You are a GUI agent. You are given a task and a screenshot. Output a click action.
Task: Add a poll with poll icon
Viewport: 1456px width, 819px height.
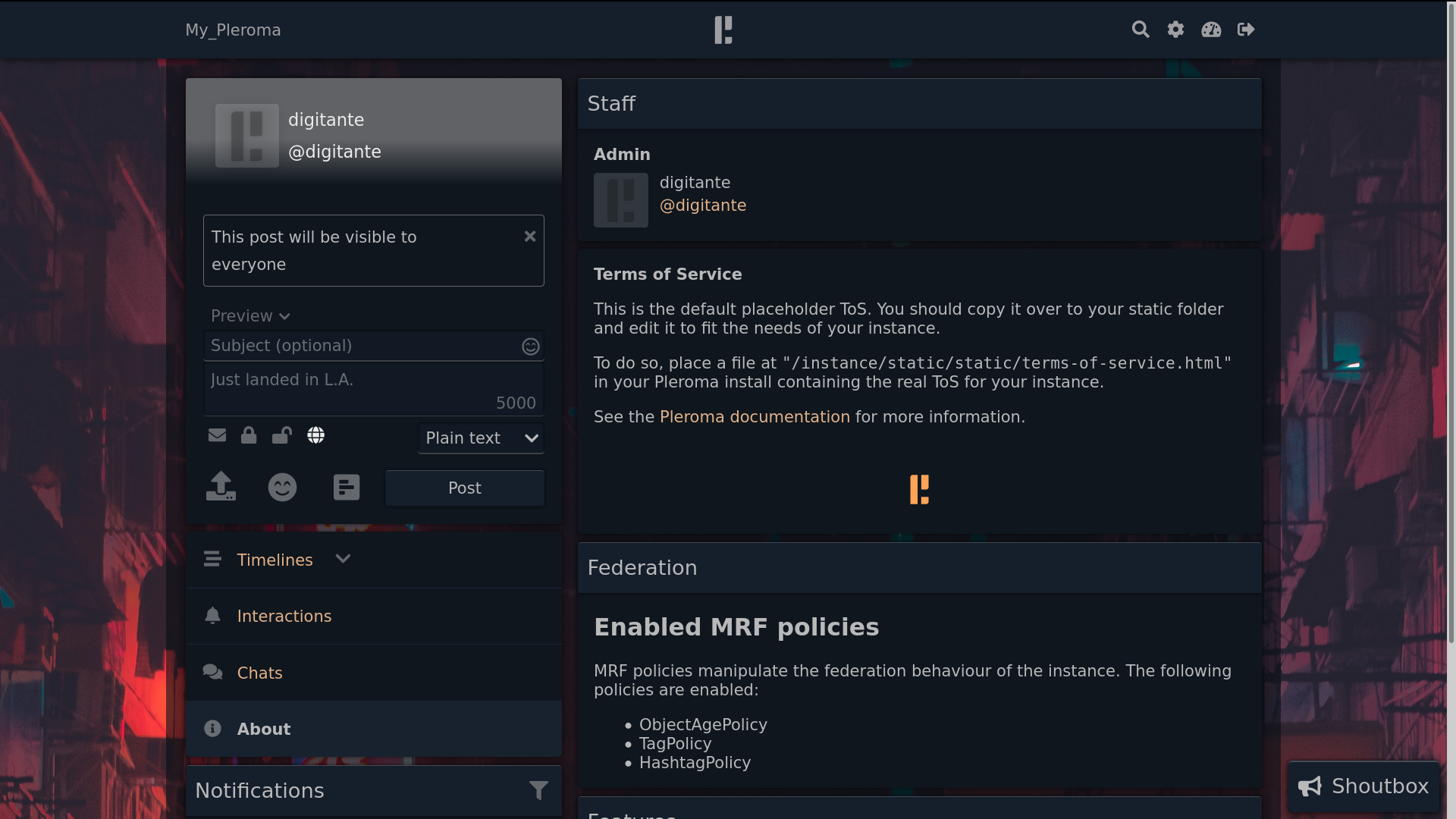347,487
